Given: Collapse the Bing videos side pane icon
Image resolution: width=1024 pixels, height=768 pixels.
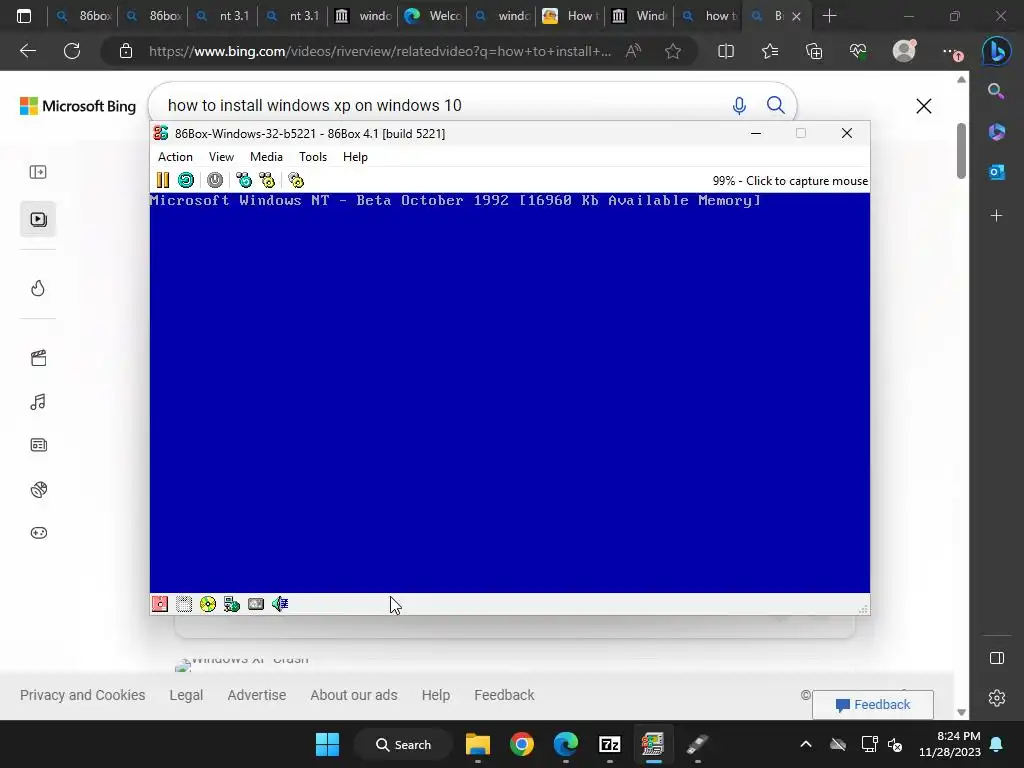Looking at the screenshot, I should click(x=38, y=172).
